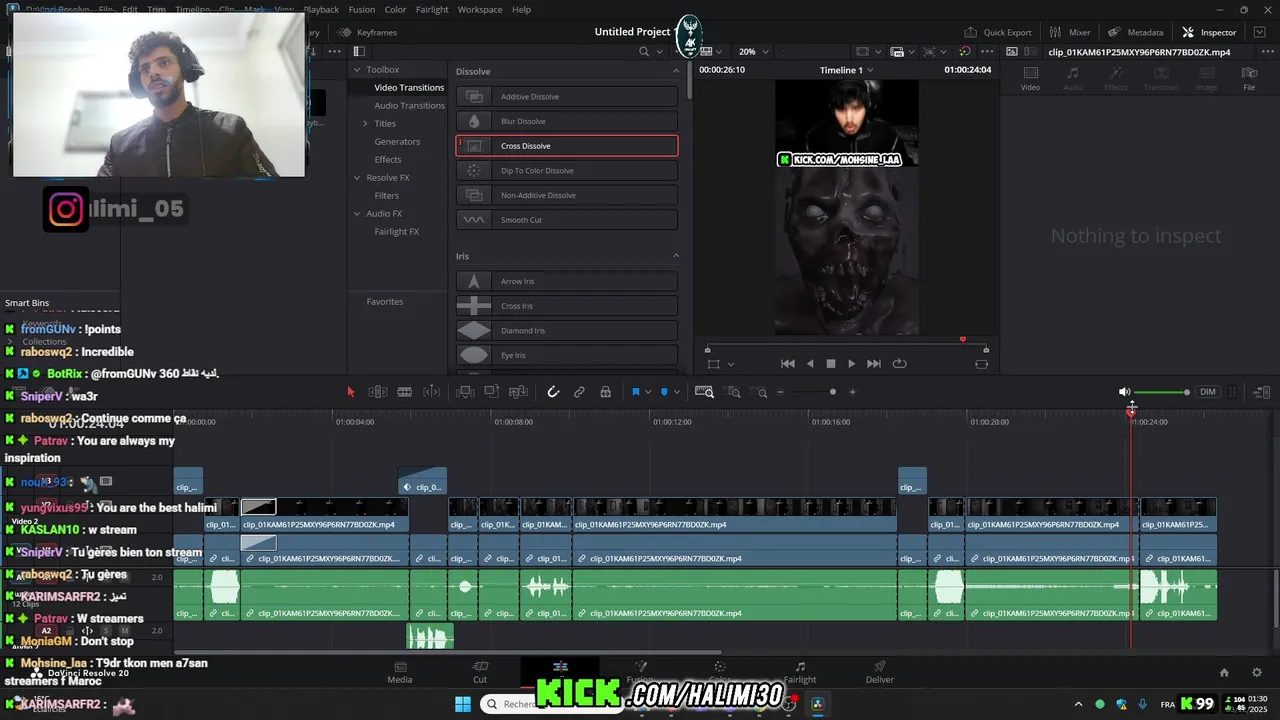Switch to the Cut page

click(480, 672)
